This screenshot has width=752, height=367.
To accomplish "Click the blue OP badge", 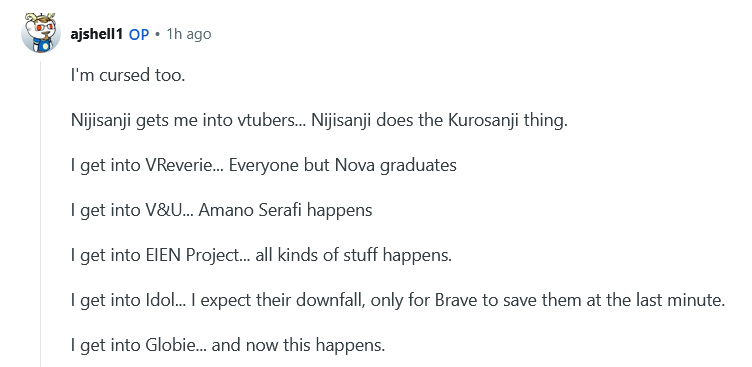I will 139,35.
